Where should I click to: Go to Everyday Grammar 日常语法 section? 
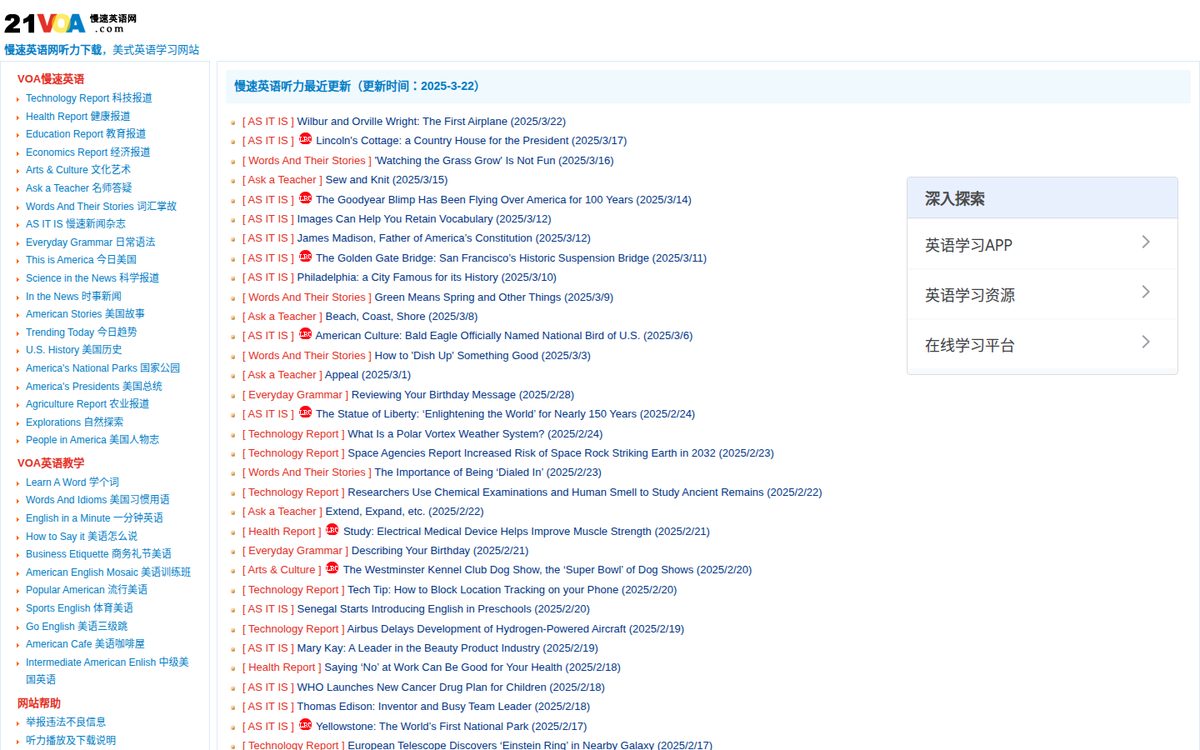click(91, 242)
